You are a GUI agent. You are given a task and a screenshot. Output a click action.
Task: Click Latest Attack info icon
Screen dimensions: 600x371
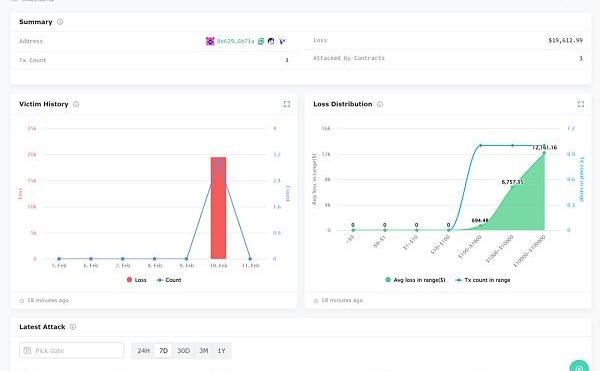pos(73,327)
